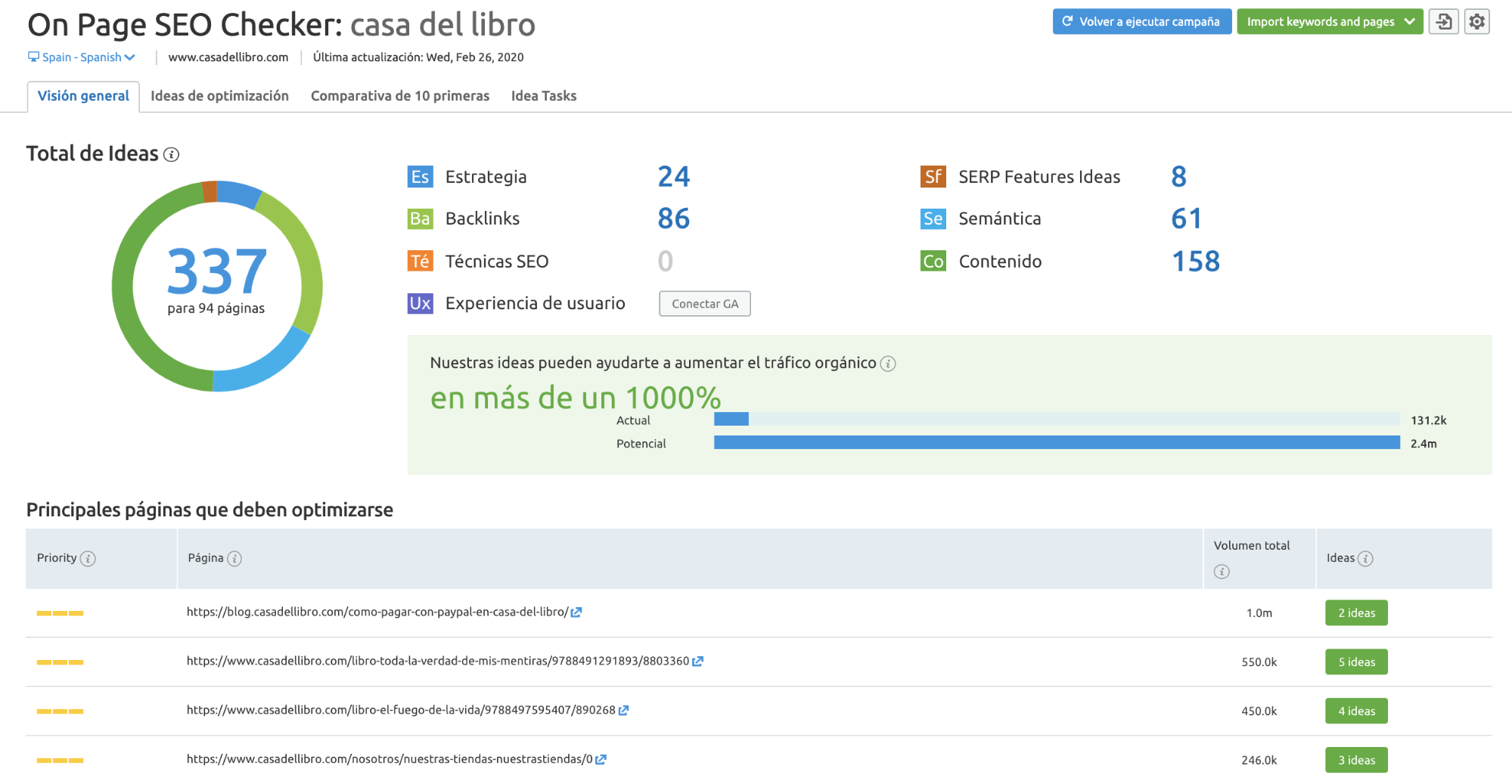This screenshot has height=784, width=1512.
Task: Click info icon beside tráfico orgánico text
Action: tap(888, 364)
